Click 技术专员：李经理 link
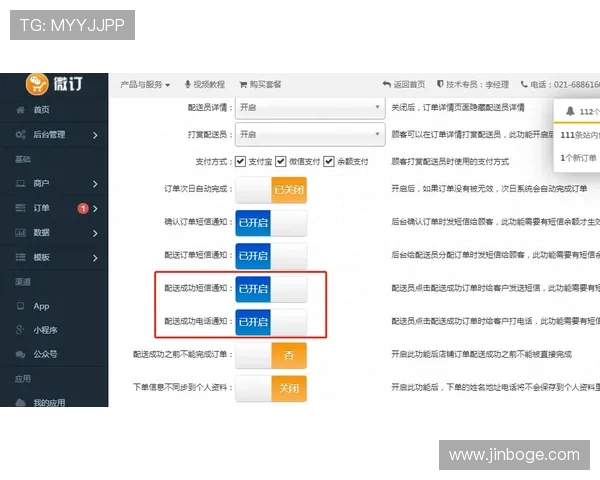The width and height of the screenshot is (600, 480). [473, 84]
